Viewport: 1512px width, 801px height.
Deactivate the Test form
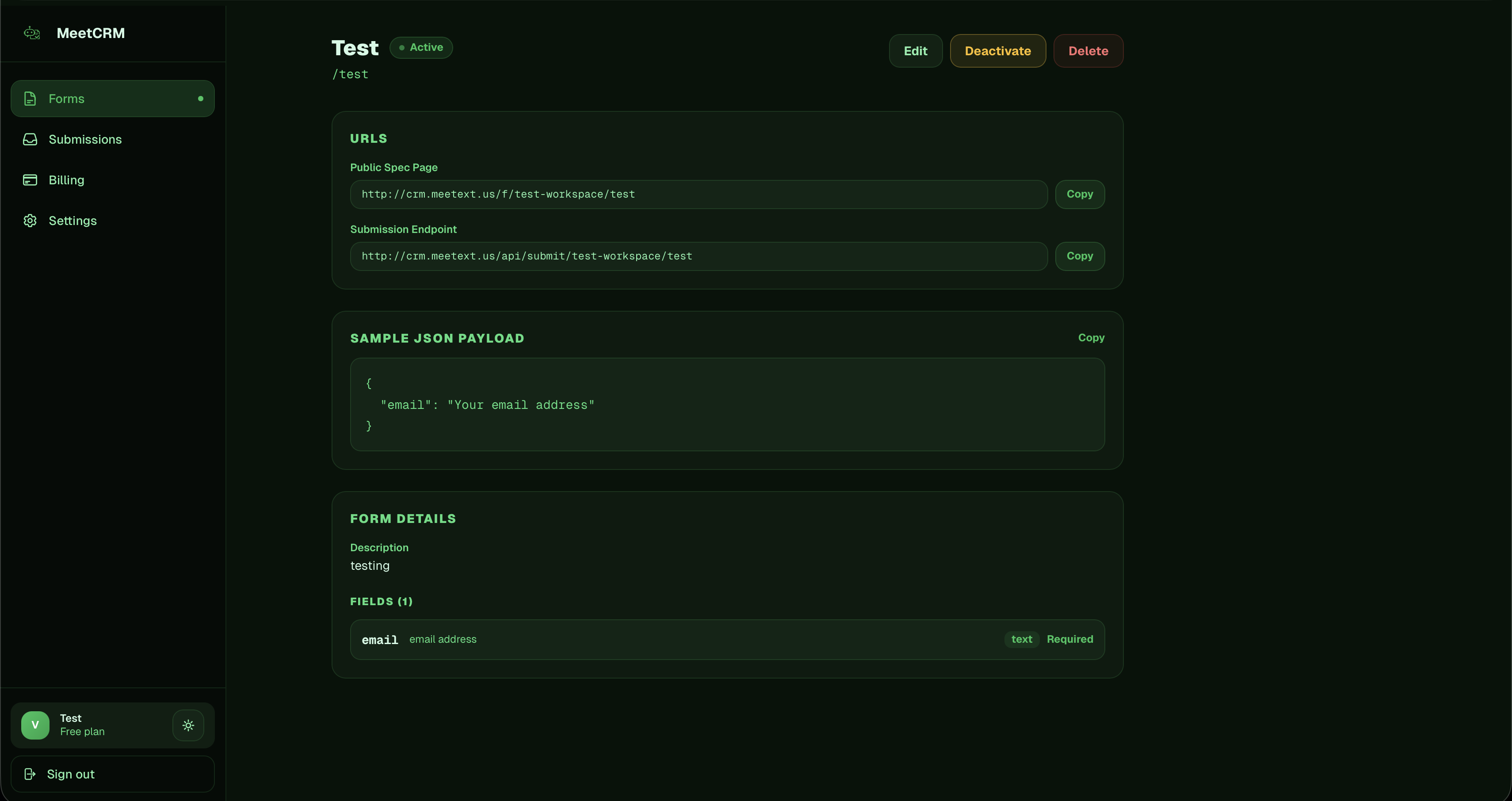[997, 50]
